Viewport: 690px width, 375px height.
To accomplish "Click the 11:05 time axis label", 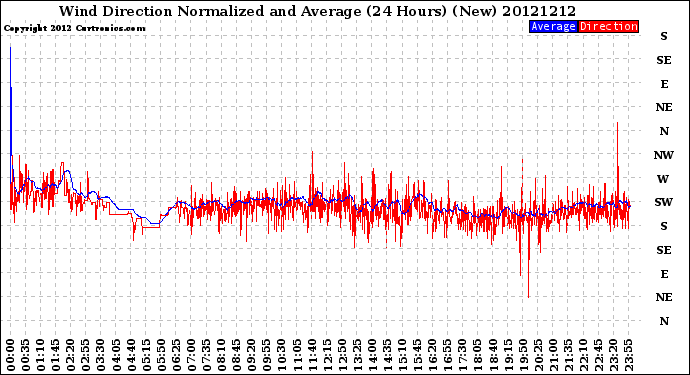I will [297, 355].
